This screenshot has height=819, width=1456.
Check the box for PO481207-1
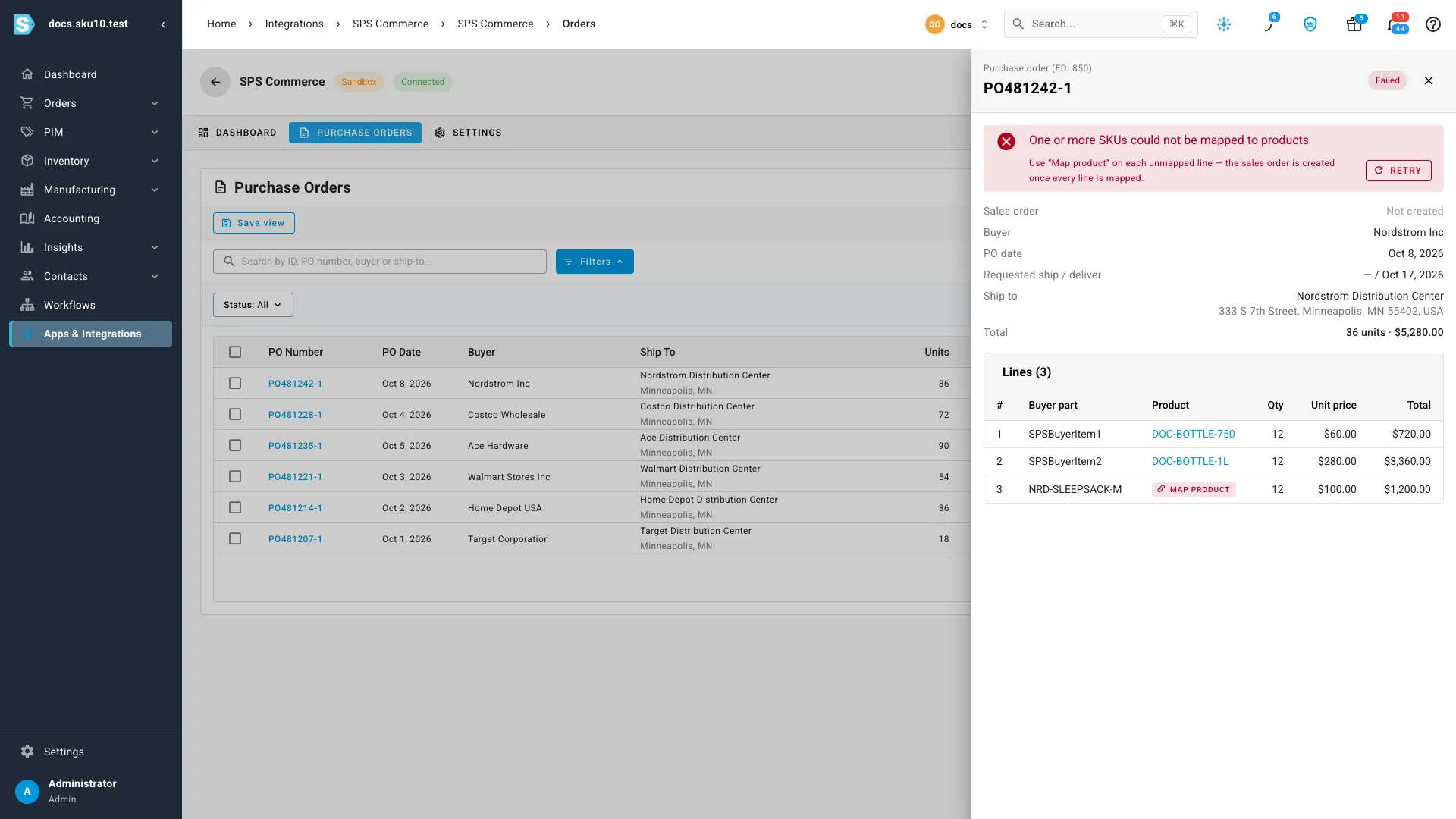click(235, 538)
